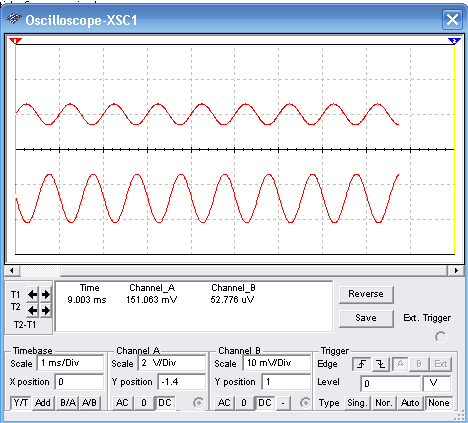This screenshot has width=468, height=423.
Task: Click Channel A Scale 2 V/Div field
Action: point(172,363)
